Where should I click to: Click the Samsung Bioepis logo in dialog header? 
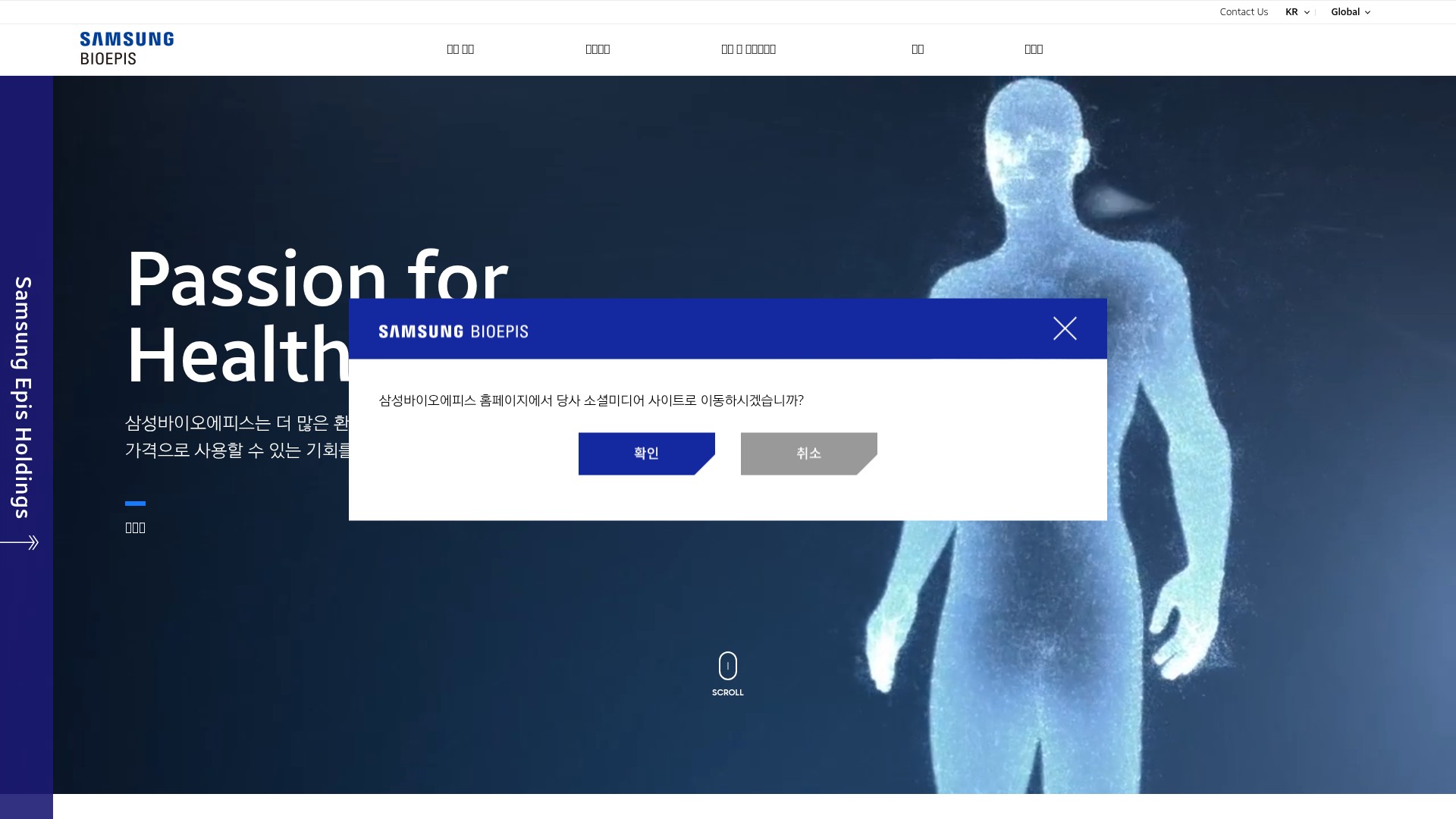453,331
